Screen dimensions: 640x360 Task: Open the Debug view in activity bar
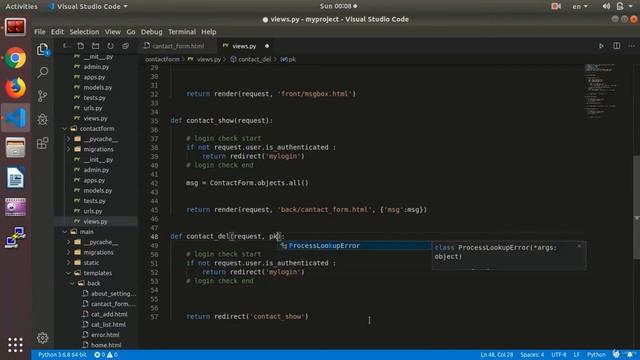(x=42, y=120)
